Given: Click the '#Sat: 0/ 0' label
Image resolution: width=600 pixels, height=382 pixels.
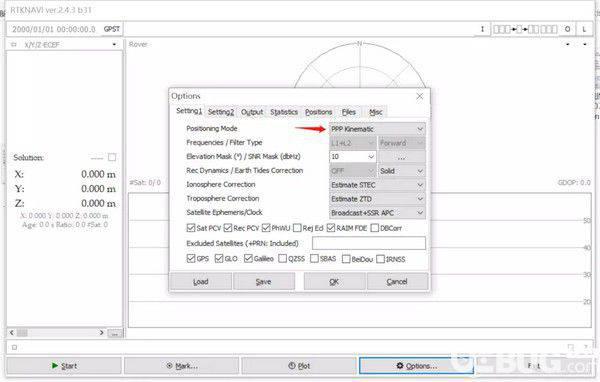Looking at the screenshot, I should [145, 183].
